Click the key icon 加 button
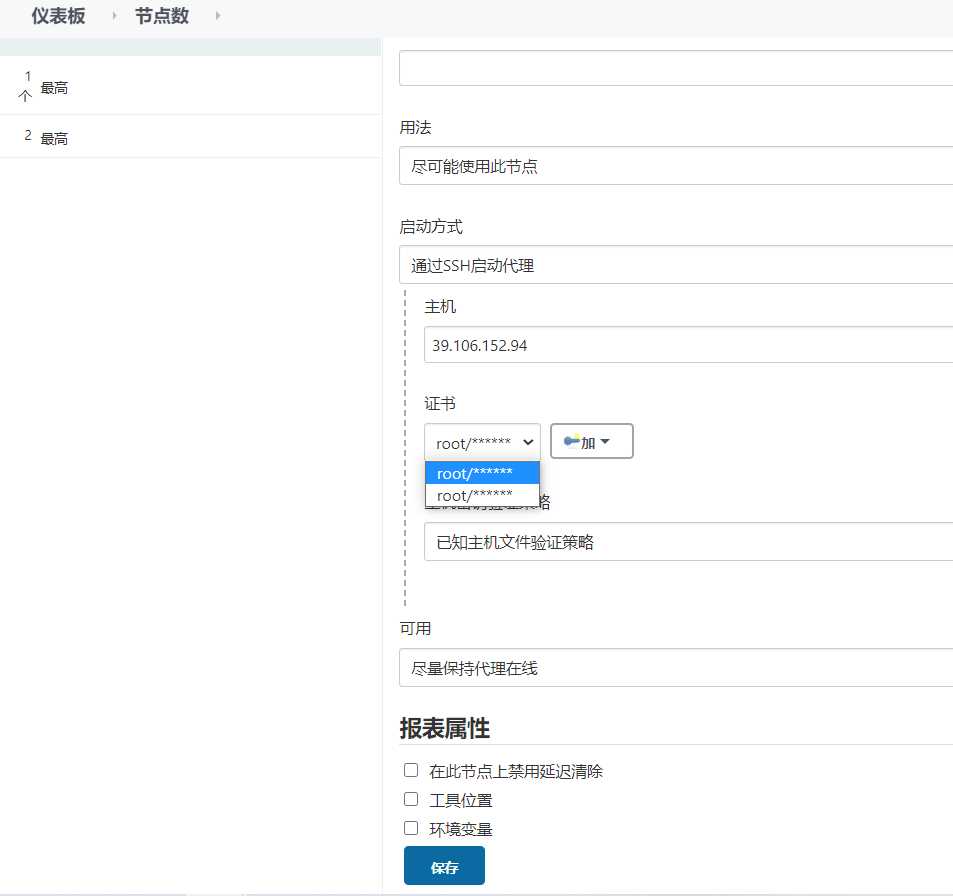This screenshot has height=896, width=953. click(591, 441)
